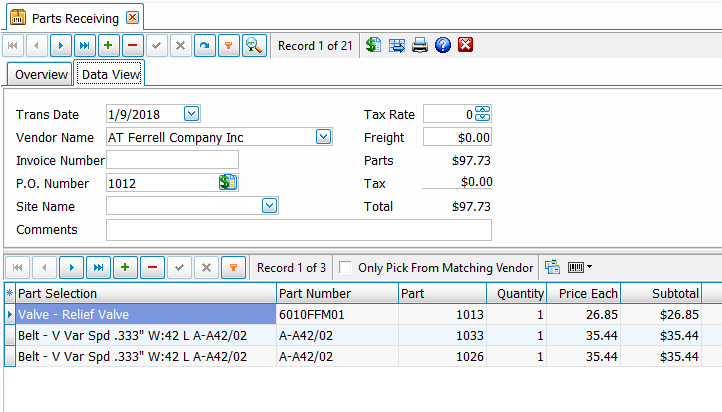Click dollar-sign document icon in top toolbar

(373, 45)
